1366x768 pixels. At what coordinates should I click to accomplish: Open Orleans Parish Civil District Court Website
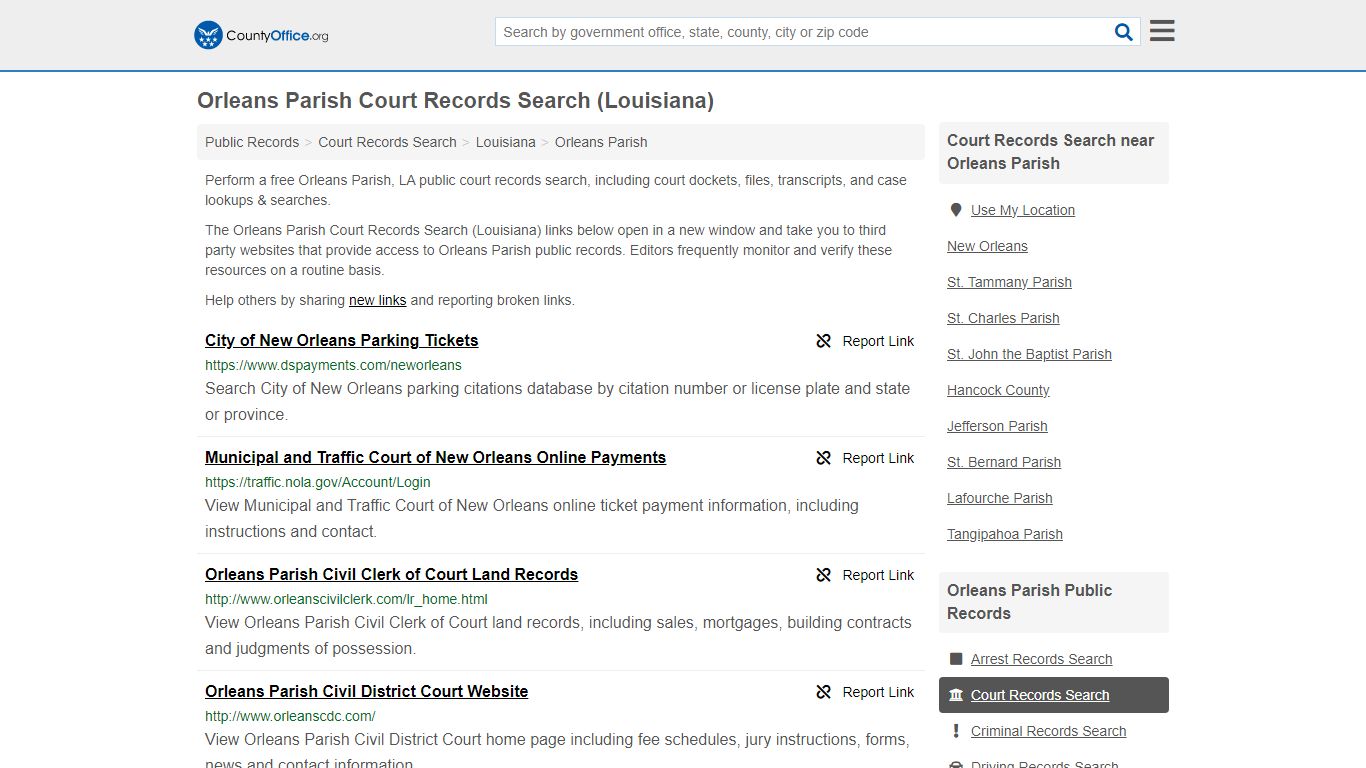[x=366, y=691]
